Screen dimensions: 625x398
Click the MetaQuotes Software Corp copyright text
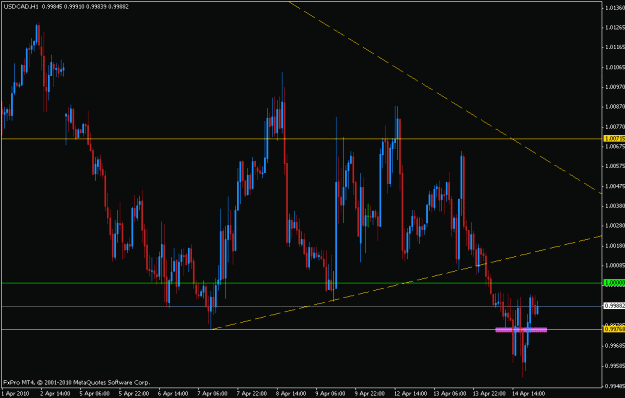pyautogui.click(x=77, y=382)
